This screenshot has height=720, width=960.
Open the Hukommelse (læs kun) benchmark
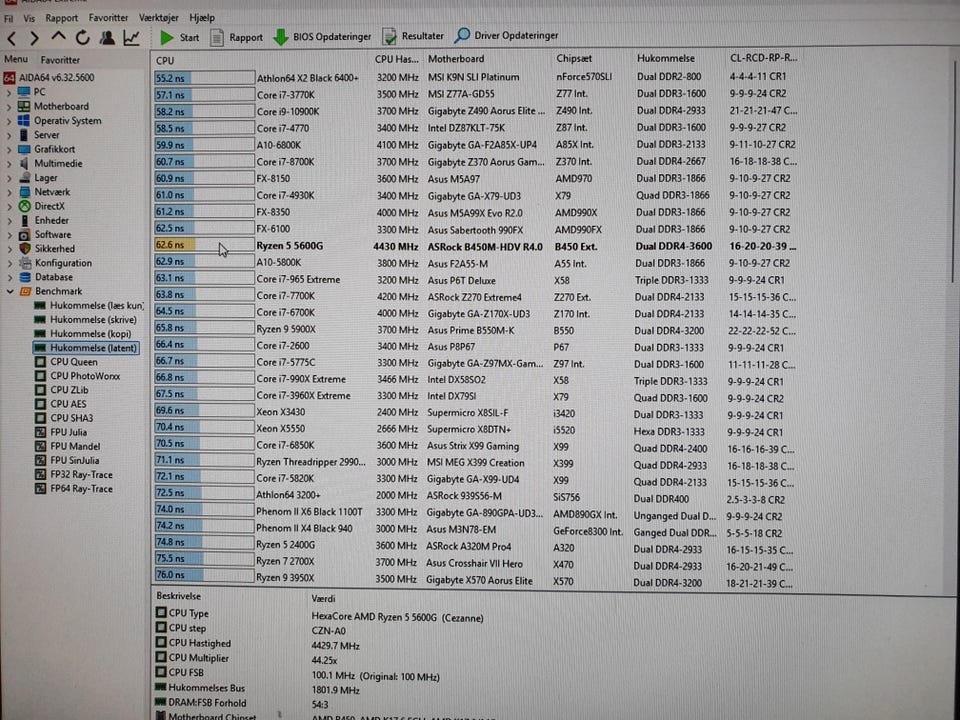(x=89, y=306)
